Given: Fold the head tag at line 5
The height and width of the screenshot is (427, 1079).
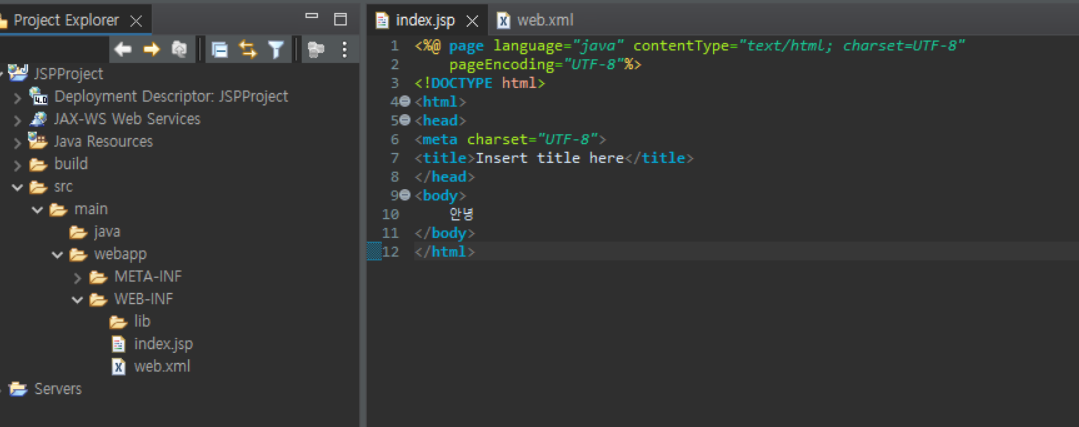Looking at the screenshot, I should click(405, 120).
